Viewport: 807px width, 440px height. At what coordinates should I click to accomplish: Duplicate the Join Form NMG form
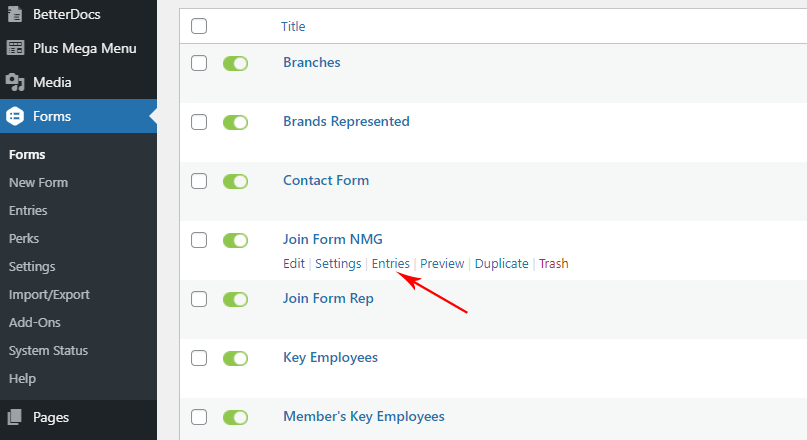(x=501, y=263)
